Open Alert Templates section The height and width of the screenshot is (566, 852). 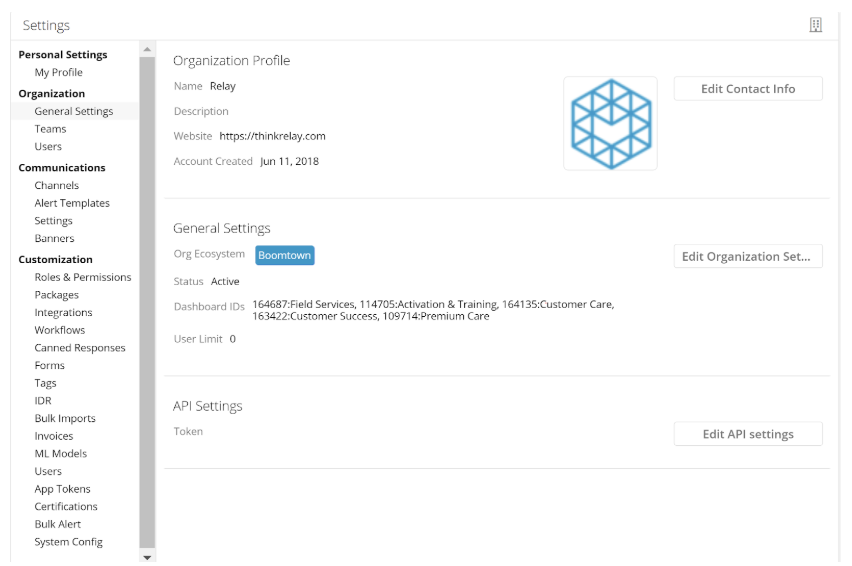72,203
